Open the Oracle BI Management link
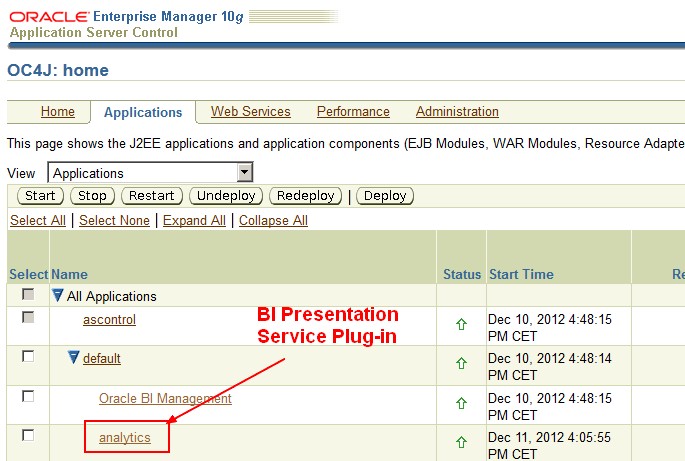This screenshot has width=685, height=461. click(x=165, y=398)
